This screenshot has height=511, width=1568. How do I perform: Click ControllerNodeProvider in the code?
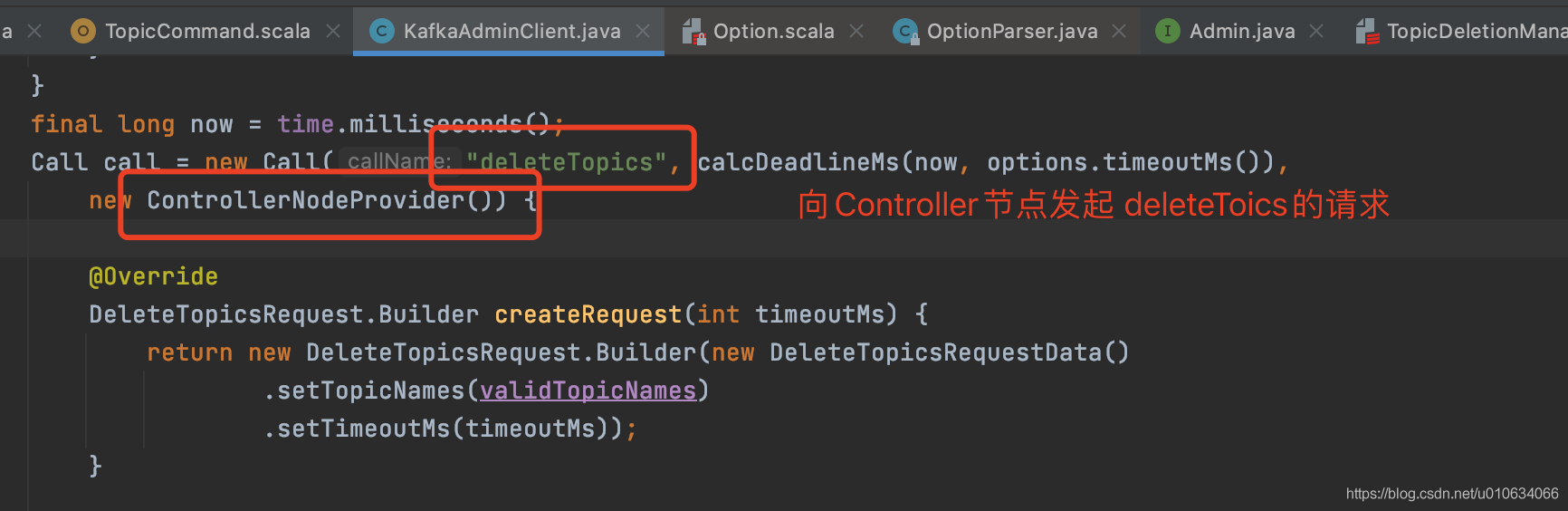[x=305, y=200]
